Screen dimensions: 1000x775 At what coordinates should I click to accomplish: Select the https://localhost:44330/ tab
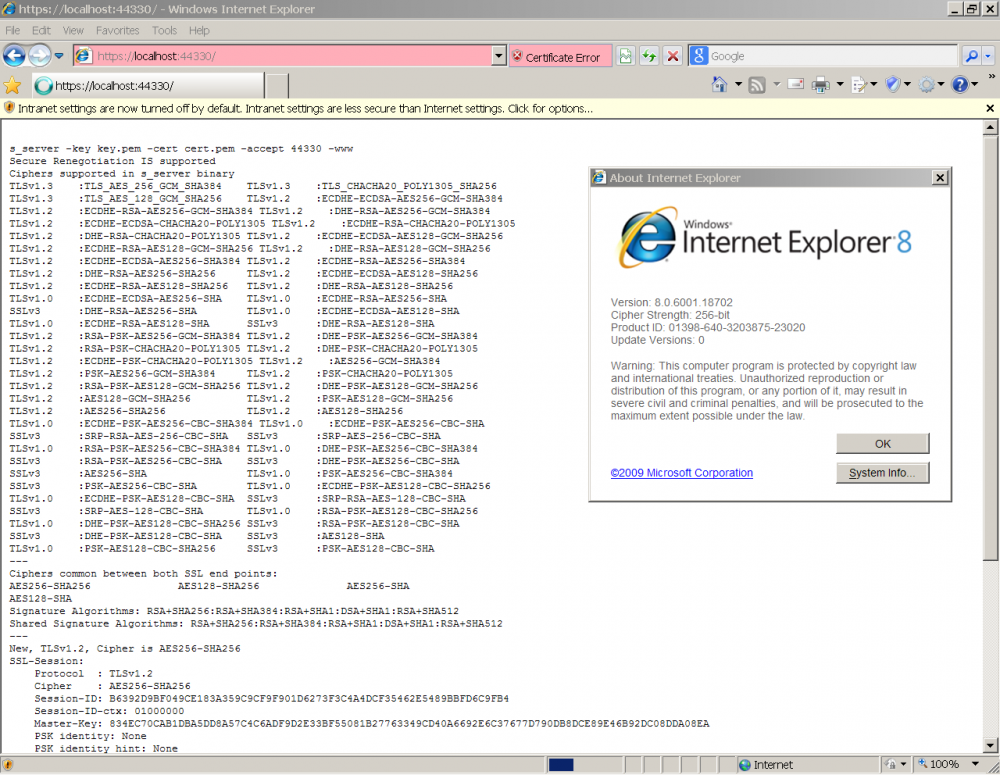tap(148, 86)
